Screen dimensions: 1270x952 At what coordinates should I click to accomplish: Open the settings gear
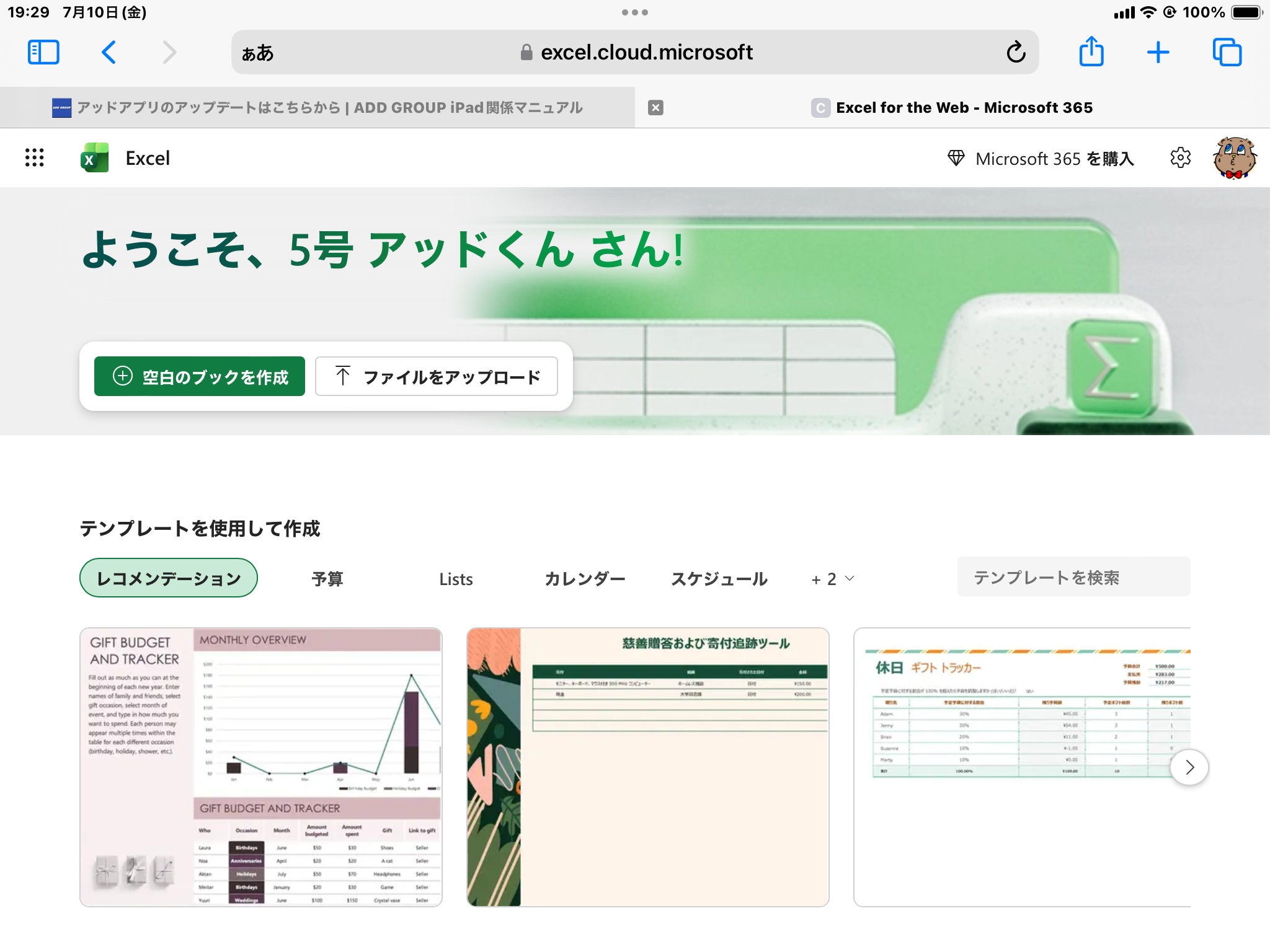click(1180, 157)
